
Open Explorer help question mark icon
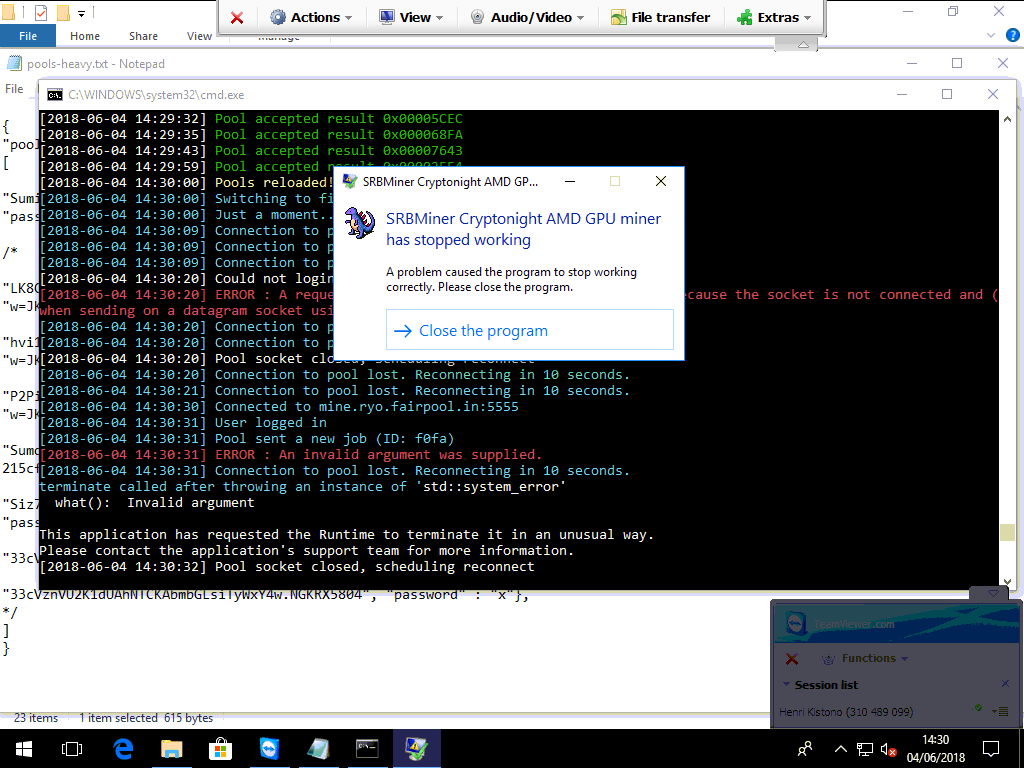(x=1011, y=36)
